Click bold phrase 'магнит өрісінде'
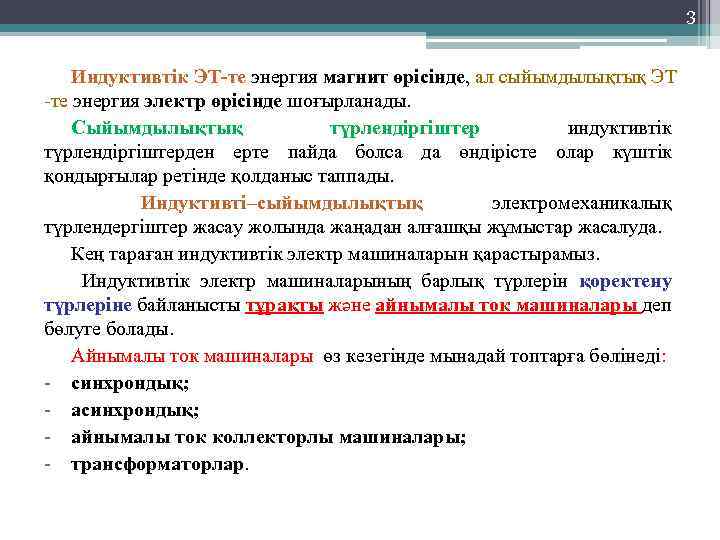 (x=394, y=77)
